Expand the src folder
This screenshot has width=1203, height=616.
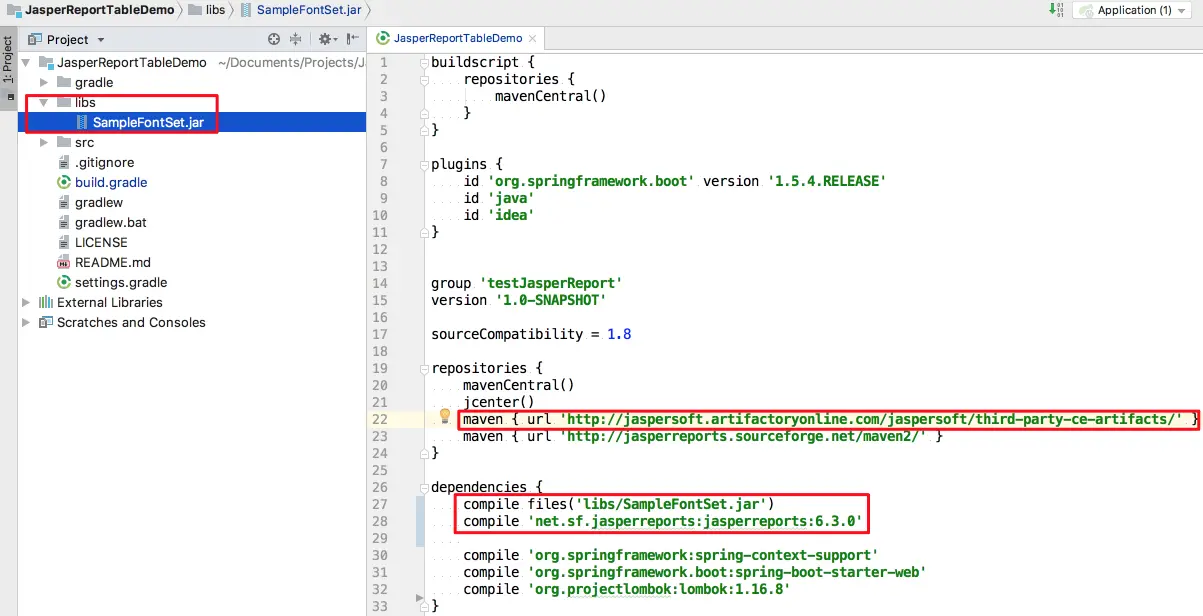[44, 142]
